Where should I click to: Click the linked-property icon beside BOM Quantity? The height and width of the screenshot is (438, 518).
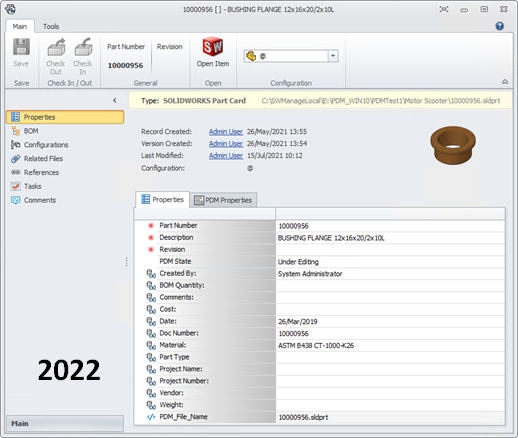(x=151, y=286)
